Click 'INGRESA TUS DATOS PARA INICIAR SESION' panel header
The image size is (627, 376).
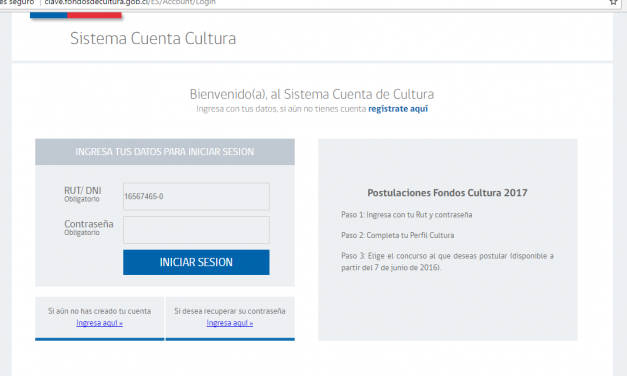165,152
